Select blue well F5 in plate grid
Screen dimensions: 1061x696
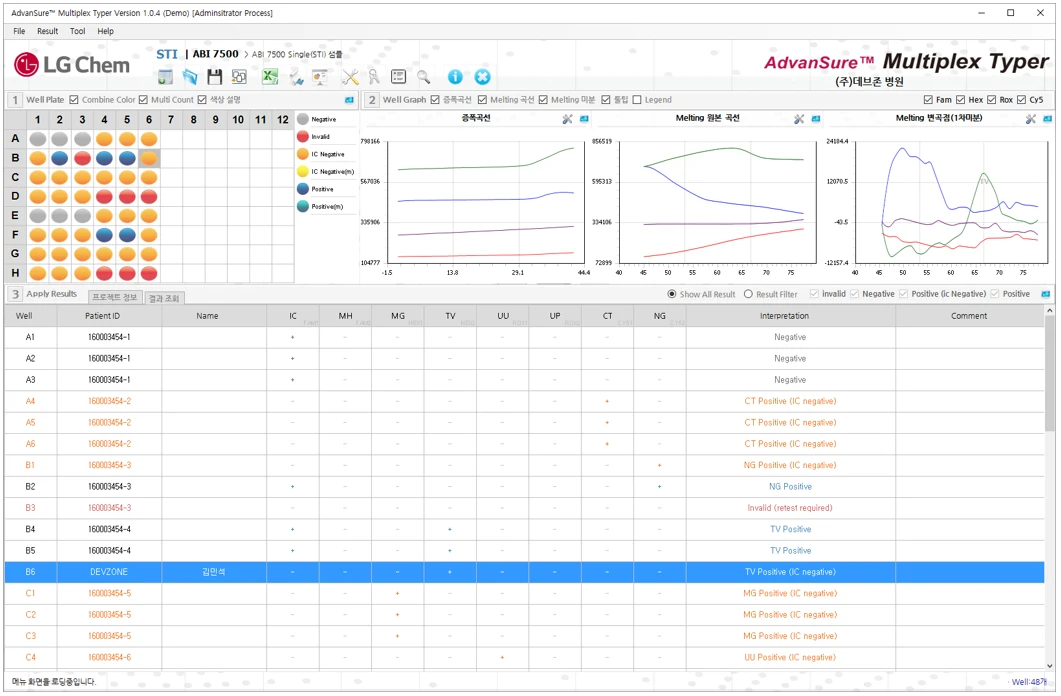pyautogui.click(x=127, y=235)
